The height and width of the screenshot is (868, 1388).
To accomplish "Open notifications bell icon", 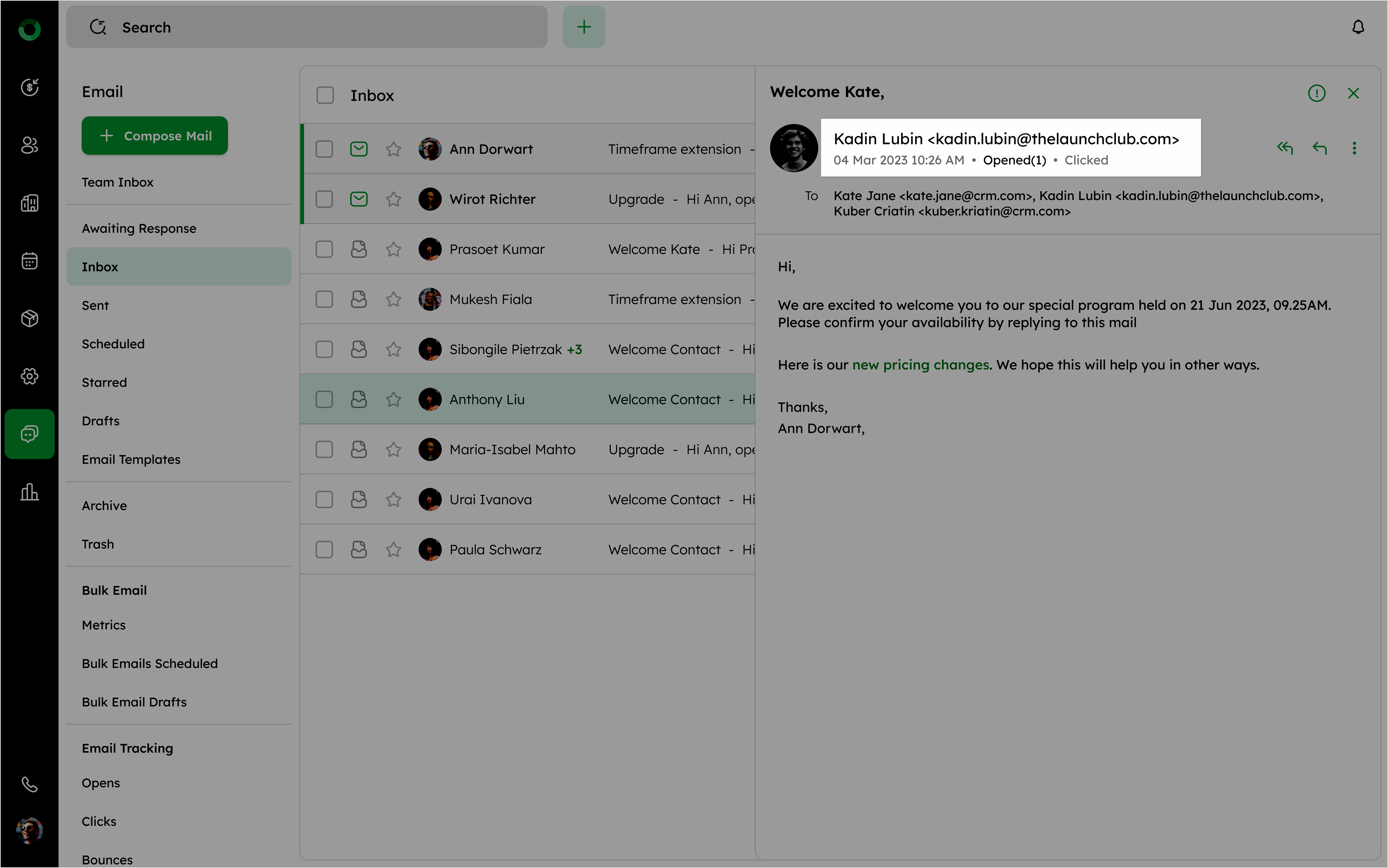I will pos(1358,27).
